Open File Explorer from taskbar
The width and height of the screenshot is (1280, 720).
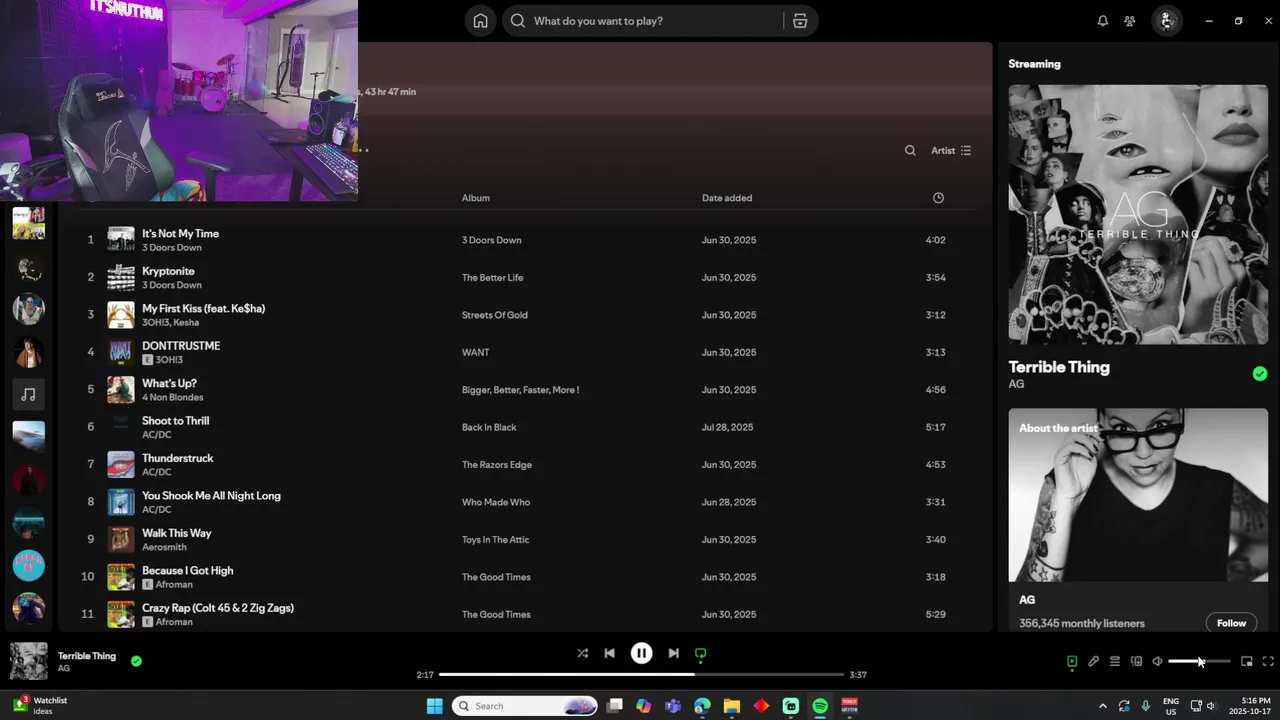pyautogui.click(x=732, y=706)
